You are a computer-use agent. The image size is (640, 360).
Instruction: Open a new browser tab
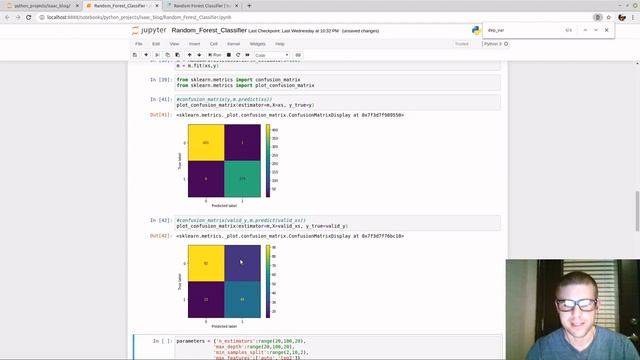coord(249,6)
